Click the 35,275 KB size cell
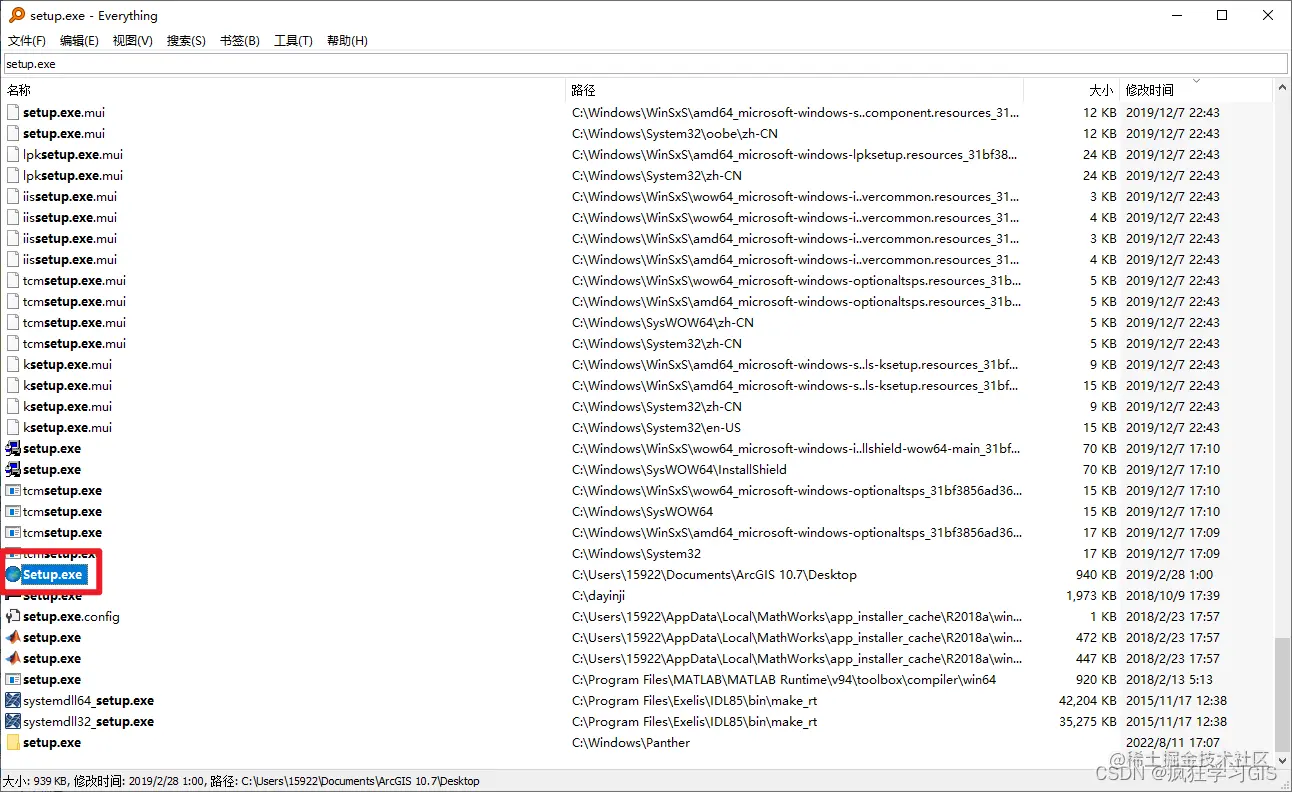1292x792 pixels. (x=1087, y=722)
